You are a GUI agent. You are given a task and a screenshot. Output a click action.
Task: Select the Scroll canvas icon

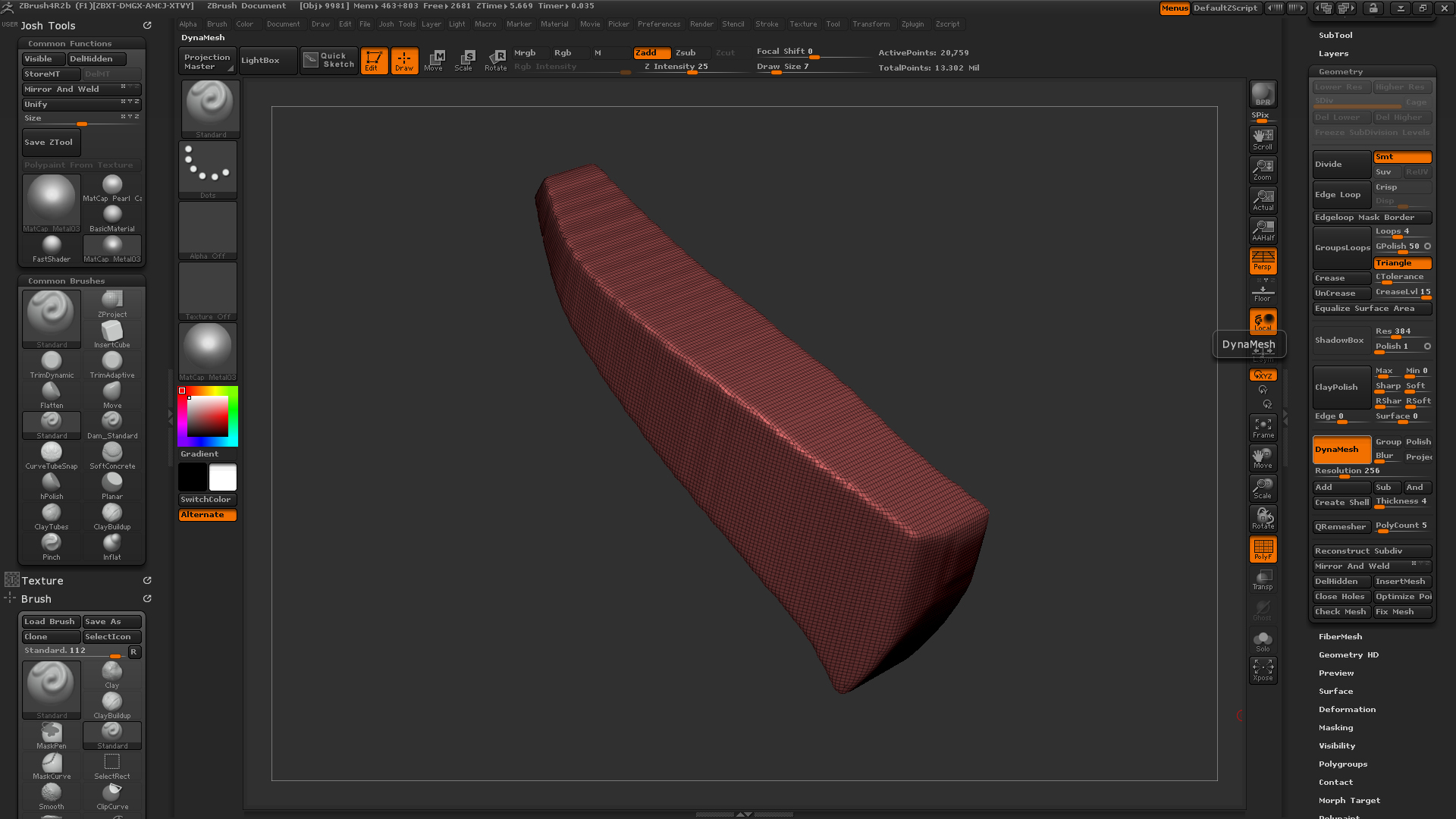coord(1263,139)
